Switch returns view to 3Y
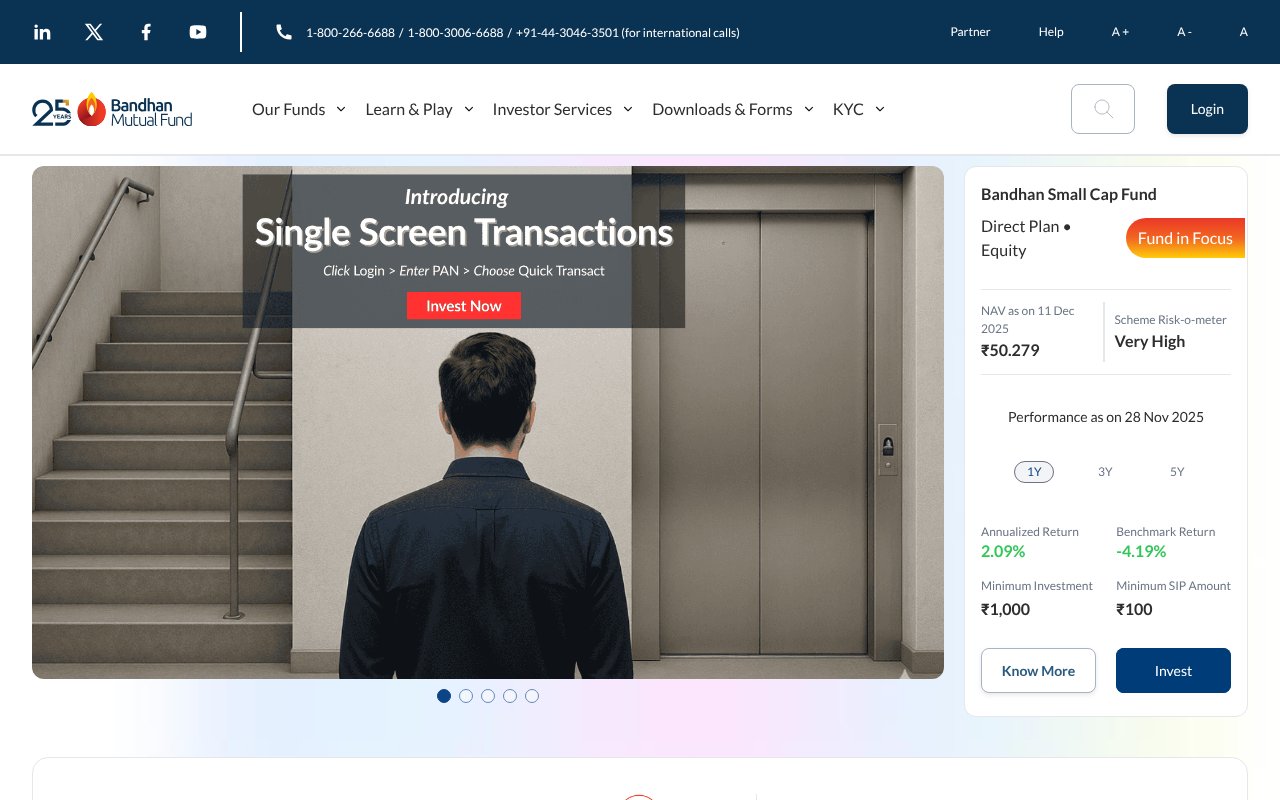Image resolution: width=1280 pixels, height=800 pixels. 1105,471
